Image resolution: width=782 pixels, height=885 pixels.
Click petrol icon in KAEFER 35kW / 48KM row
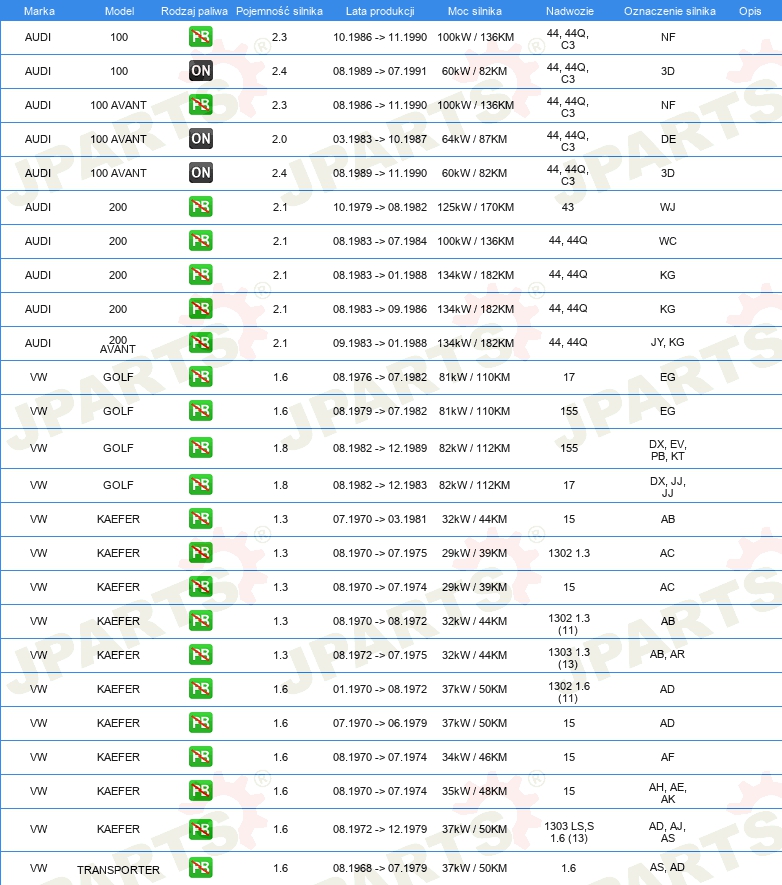[201, 791]
